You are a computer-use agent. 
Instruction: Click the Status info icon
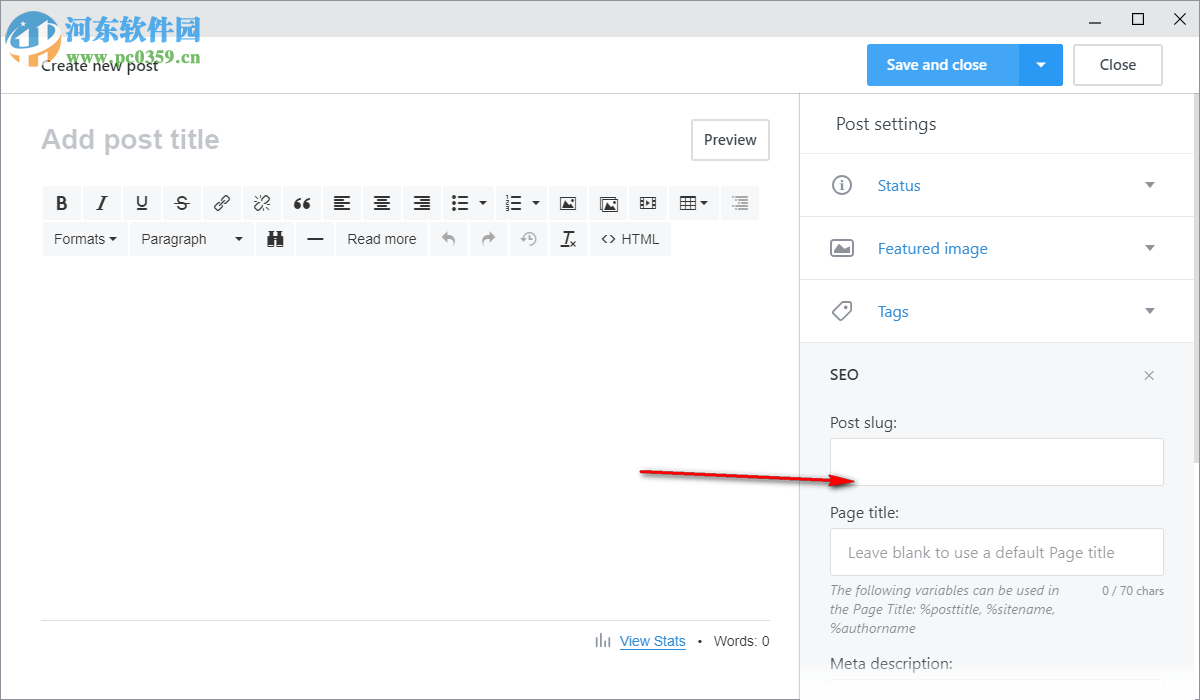[842, 185]
